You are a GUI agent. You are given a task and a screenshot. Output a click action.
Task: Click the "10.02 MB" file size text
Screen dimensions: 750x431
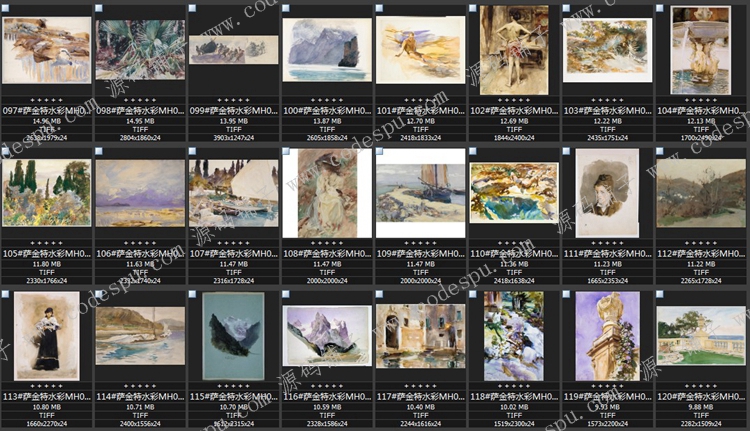coord(514,408)
